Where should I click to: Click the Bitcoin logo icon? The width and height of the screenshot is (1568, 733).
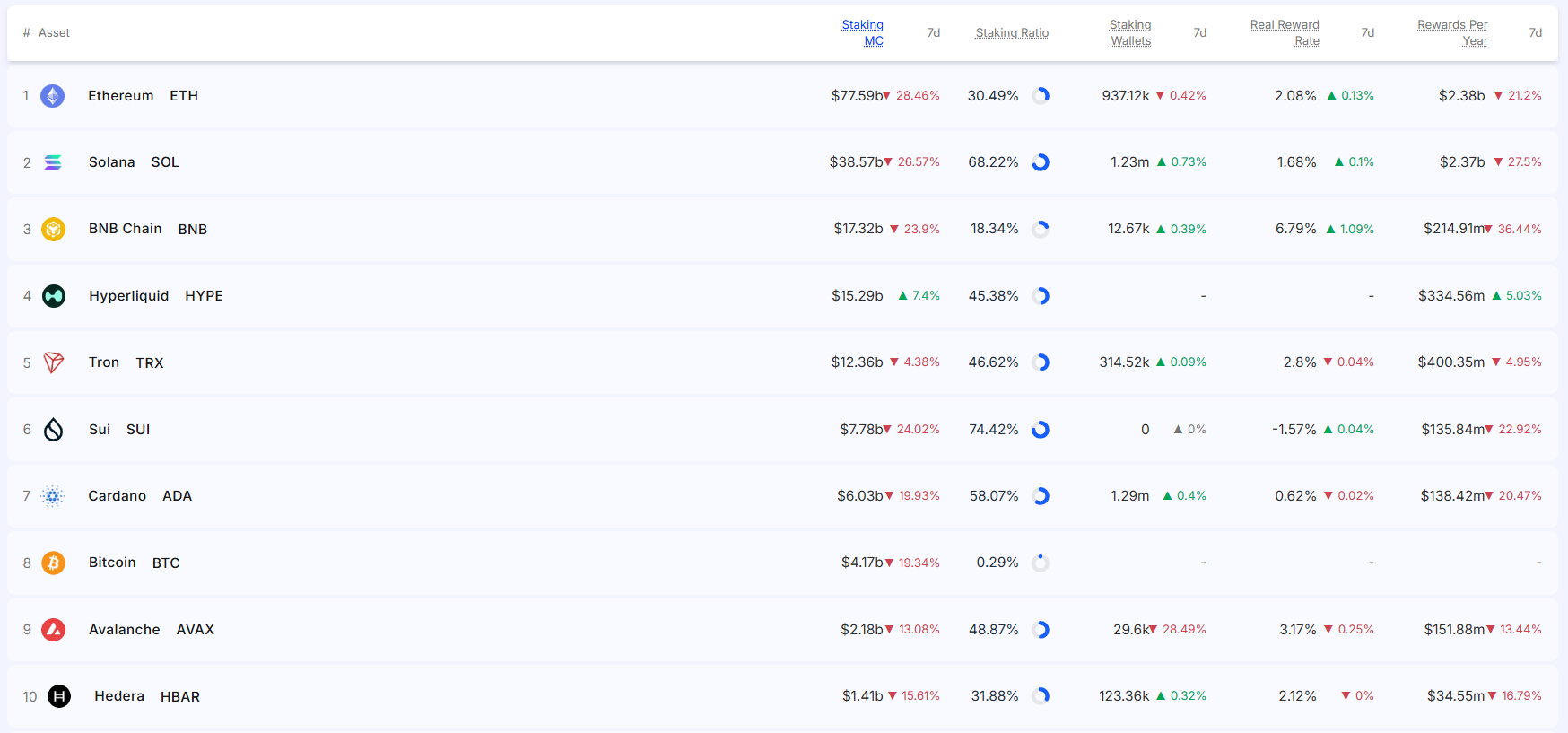coord(54,563)
